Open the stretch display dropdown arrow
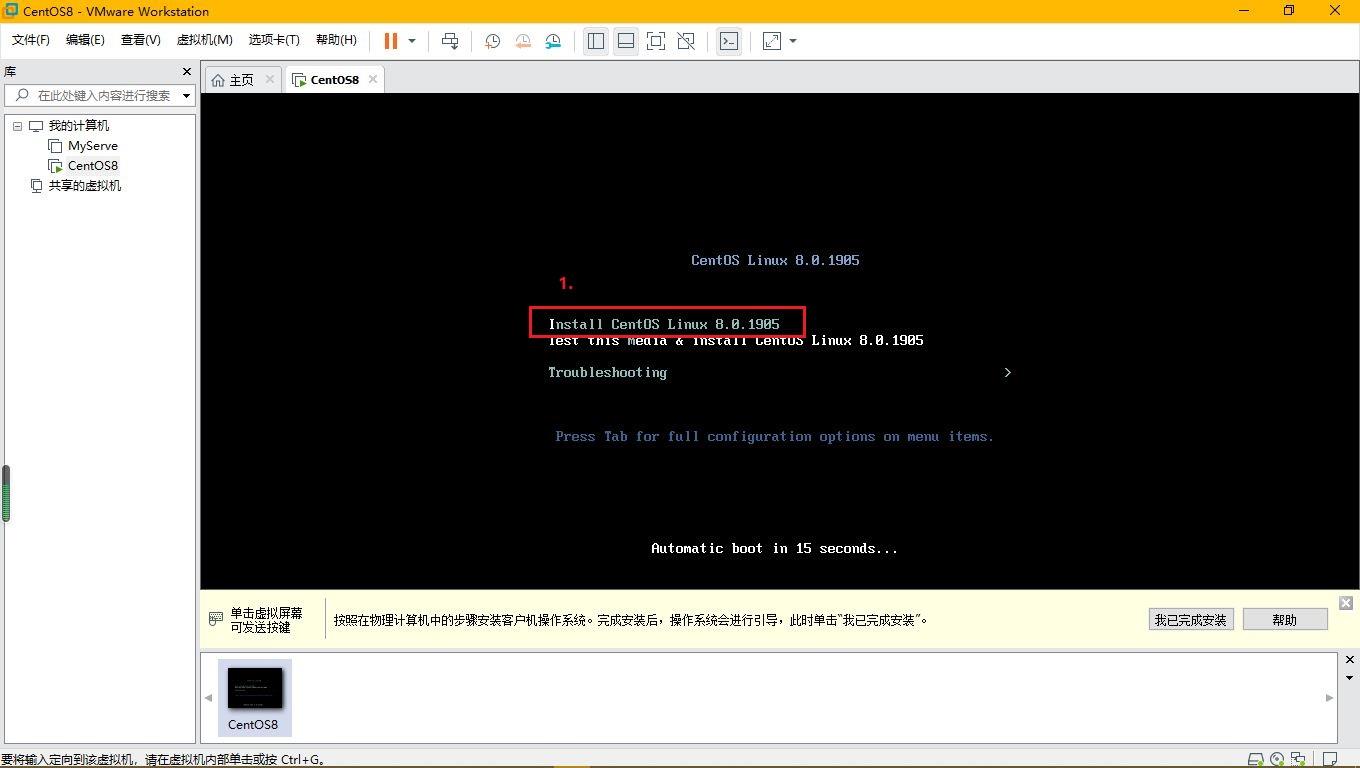The width and height of the screenshot is (1360, 768). point(793,41)
